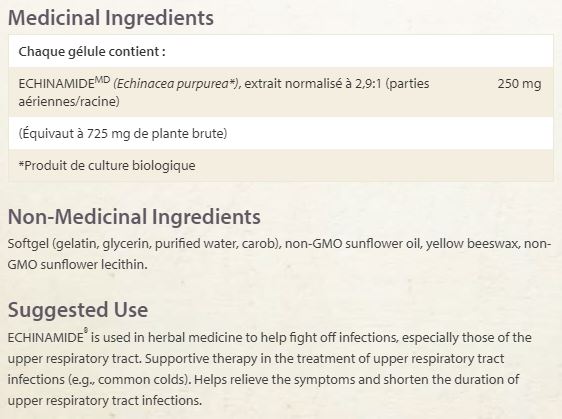Click the 'GMO sunflower lecithin' line

[x=77, y=265]
